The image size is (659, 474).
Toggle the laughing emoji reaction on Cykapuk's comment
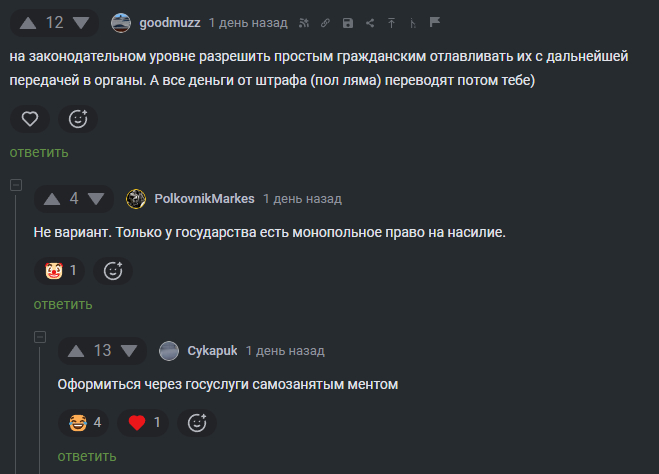[85, 423]
